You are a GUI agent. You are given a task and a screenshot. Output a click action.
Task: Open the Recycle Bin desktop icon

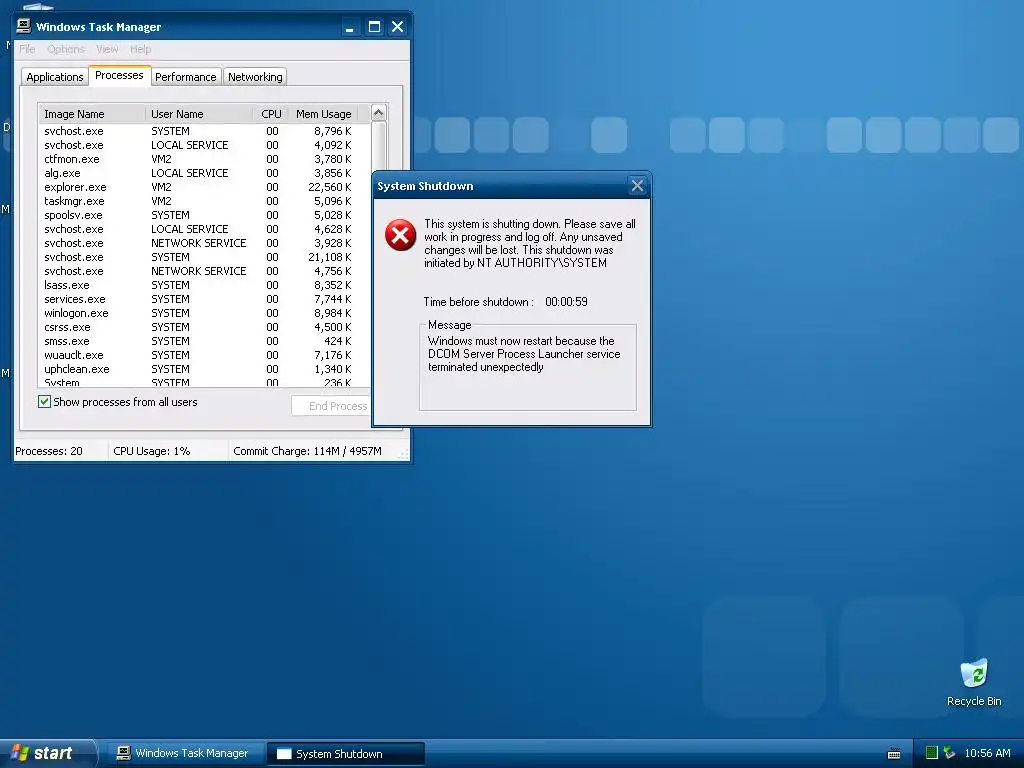click(974, 683)
